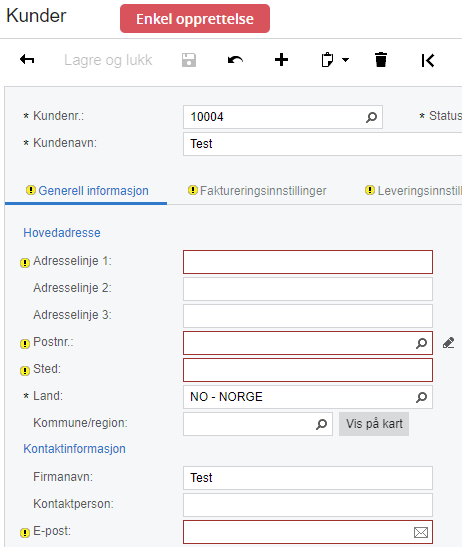Screen dimensions: 462x547
Task: Delete the customer with the trash icon
Action: coord(381,60)
